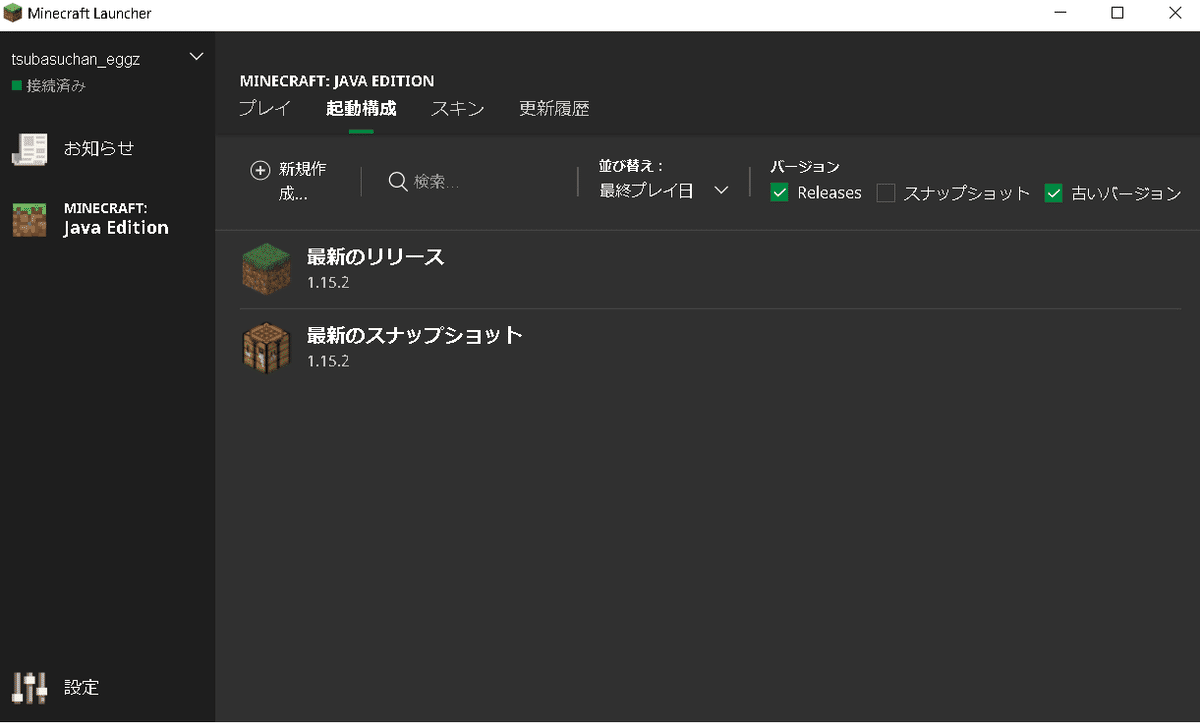Enable the スナップショット checkbox
The width and height of the screenshot is (1200, 724).
click(x=885, y=192)
